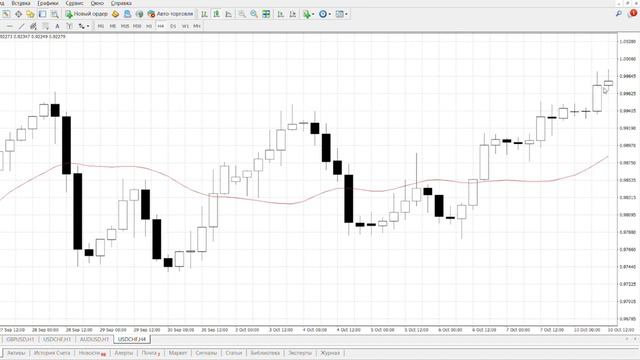Switch chart to candlesticks
This screenshot has height=360, width=640.
(x=216, y=14)
